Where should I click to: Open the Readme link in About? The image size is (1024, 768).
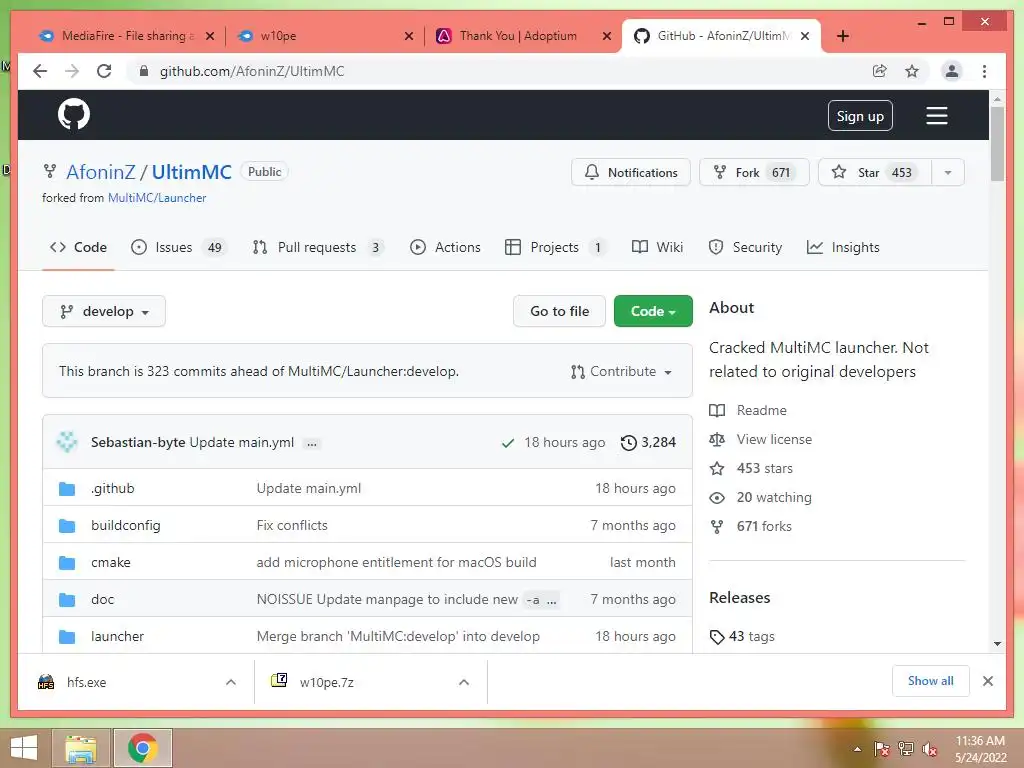[748, 410]
